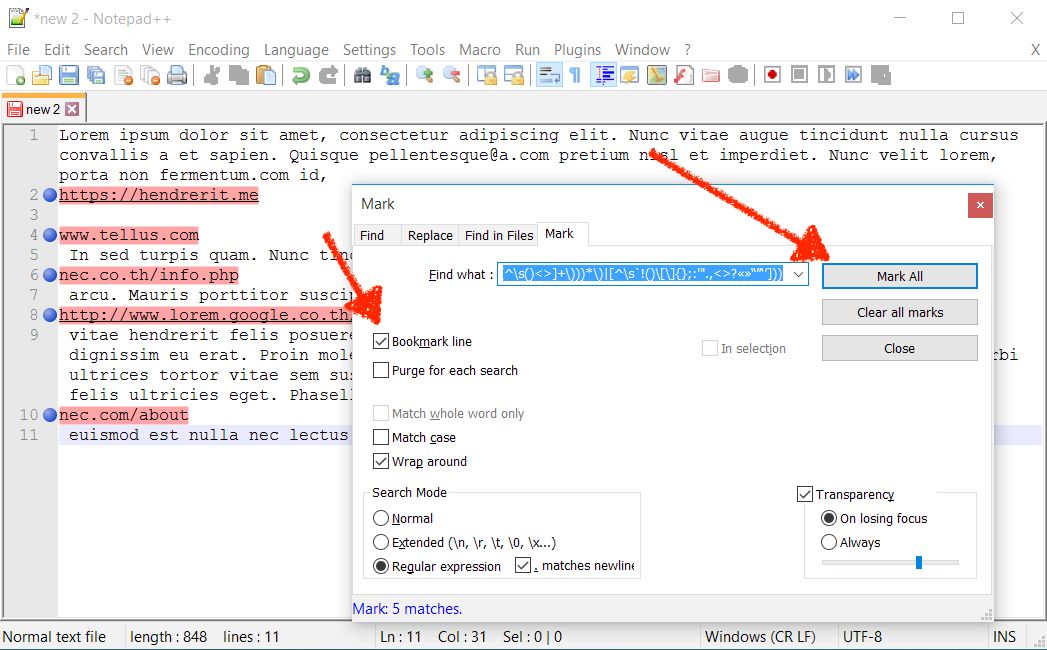Uncheck the Bookmark line checkbox

[381, 342]
